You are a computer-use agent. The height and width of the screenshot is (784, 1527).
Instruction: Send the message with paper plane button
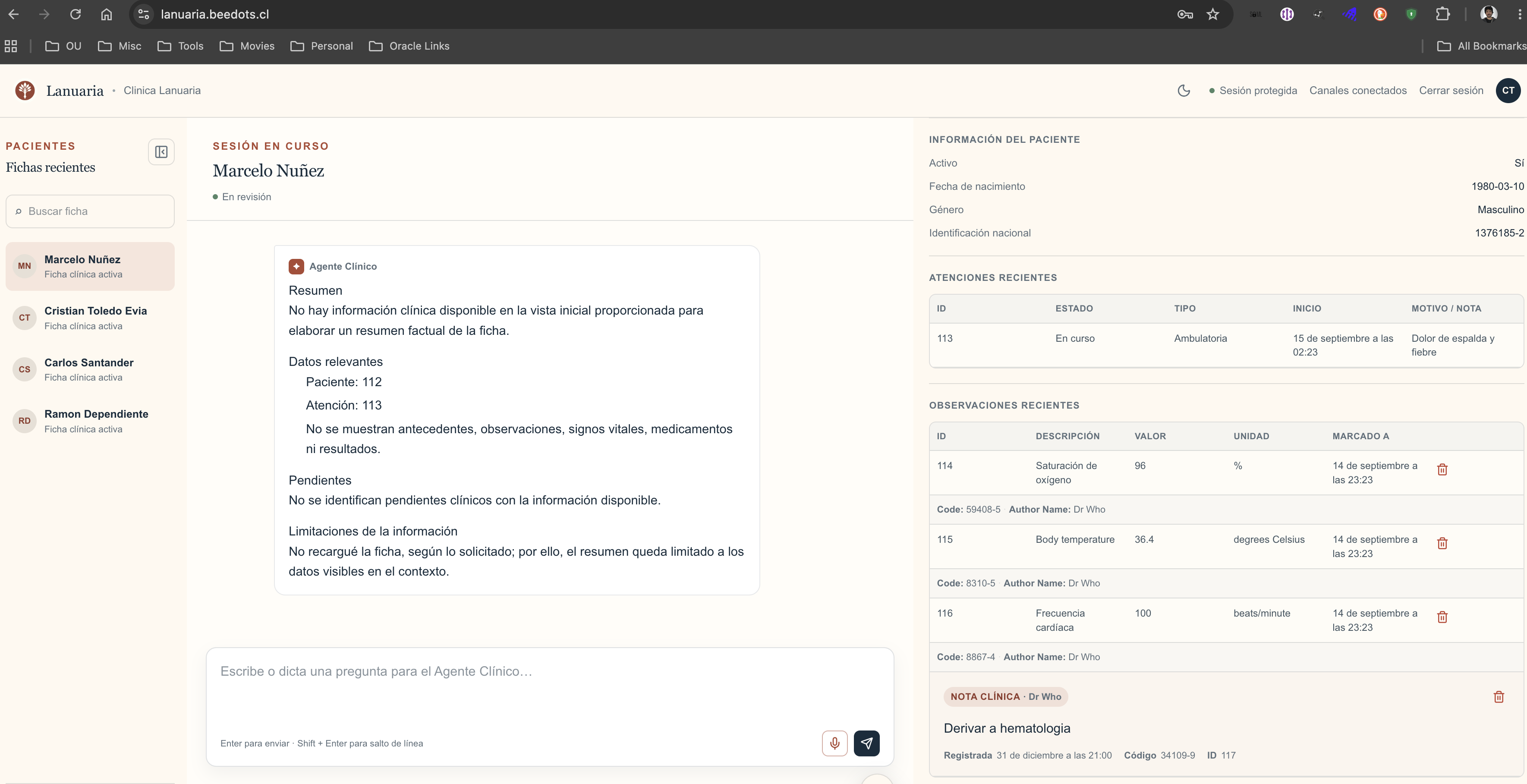pos(867,743)
